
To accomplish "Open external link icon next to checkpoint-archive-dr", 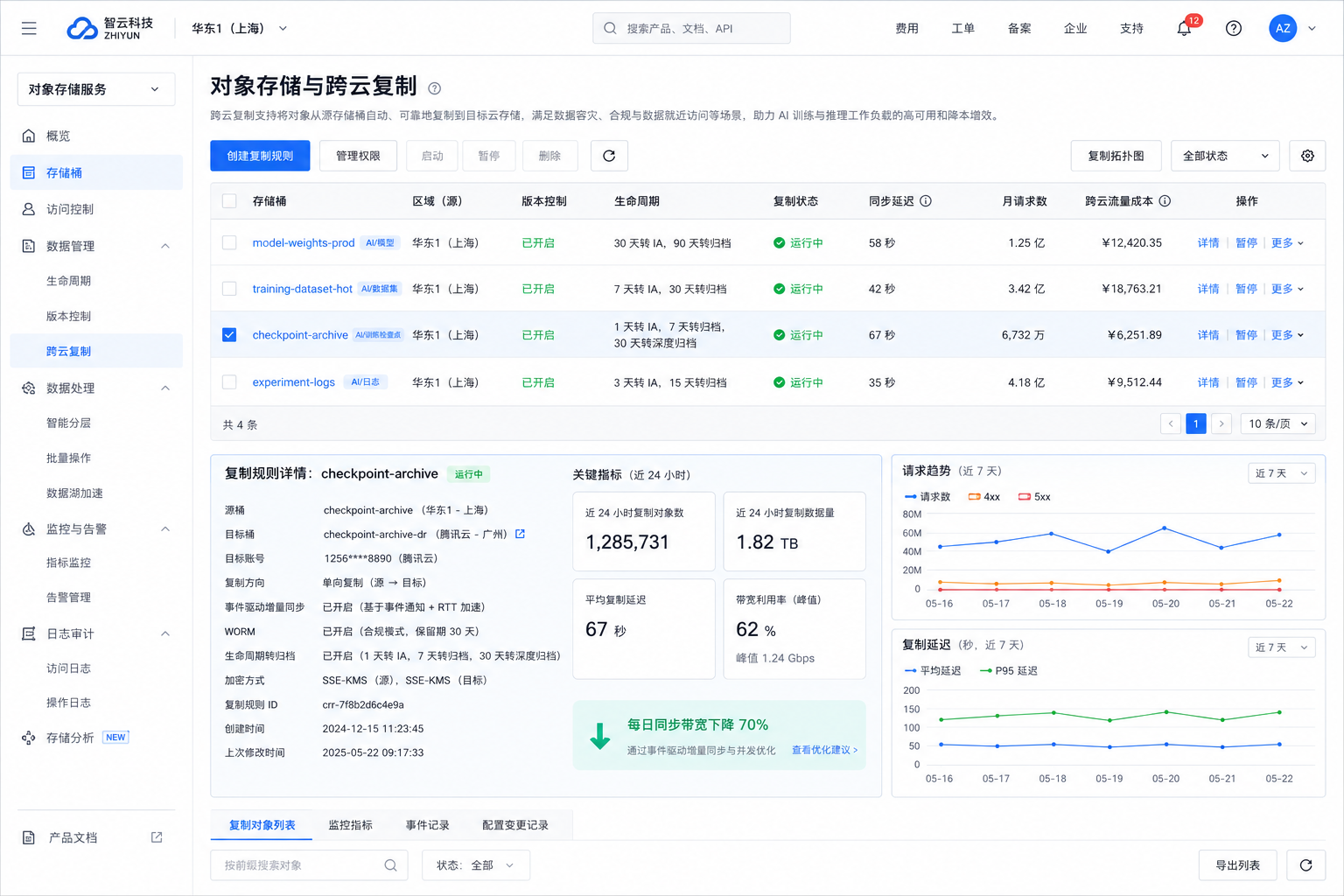I will [x=520, y=534].
